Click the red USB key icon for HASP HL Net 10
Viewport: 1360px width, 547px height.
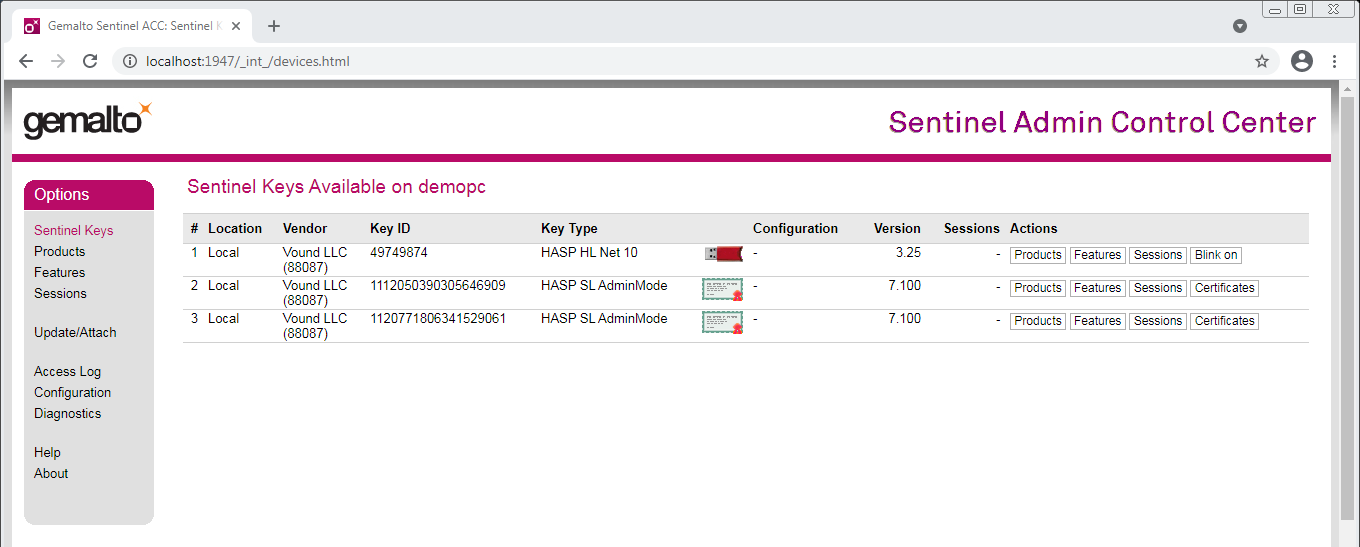[723, 254]
